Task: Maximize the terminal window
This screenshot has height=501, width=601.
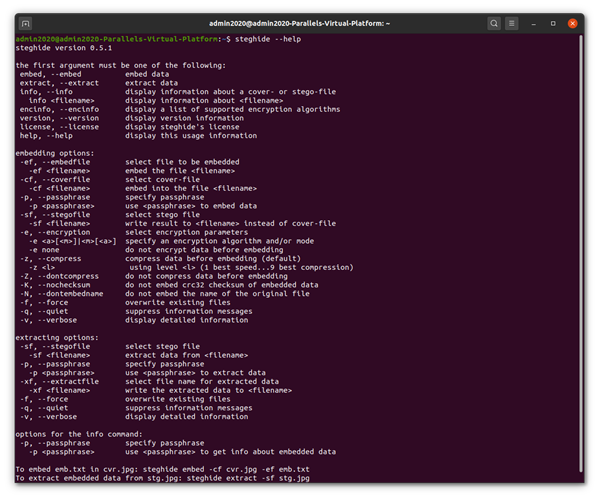Action: point(553,23)
